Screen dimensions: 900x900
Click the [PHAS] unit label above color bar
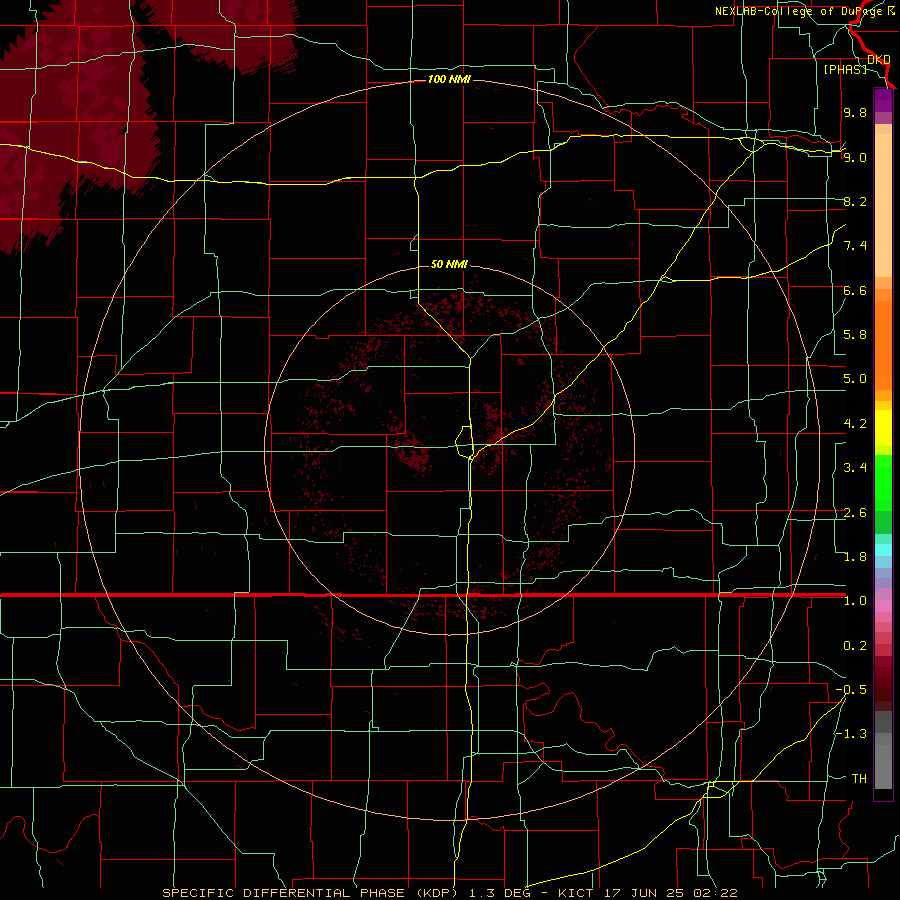[x=845, y=69]
